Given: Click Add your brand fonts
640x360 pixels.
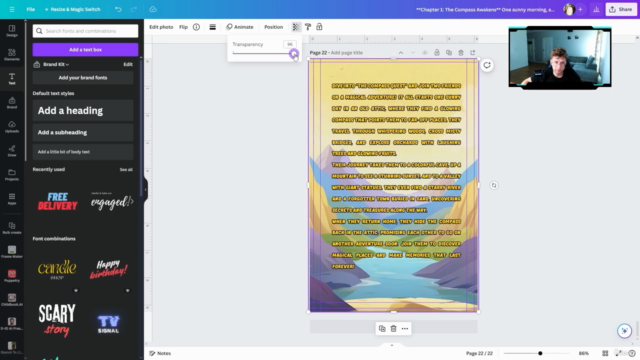Looking at the screenshot, I should tap(83, 78).
